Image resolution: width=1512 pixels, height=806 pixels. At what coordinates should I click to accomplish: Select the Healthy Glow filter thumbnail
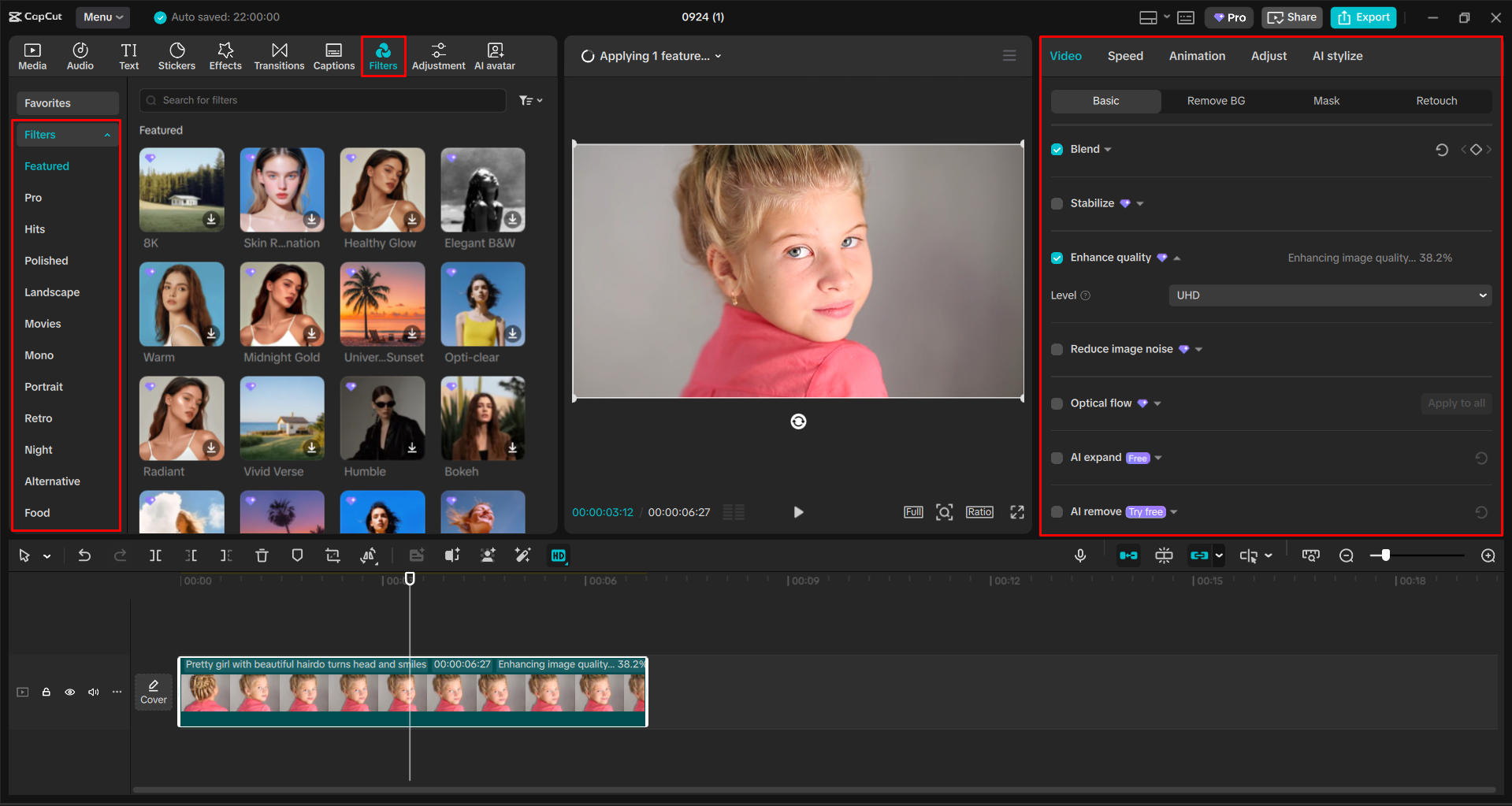coord(382,189)
